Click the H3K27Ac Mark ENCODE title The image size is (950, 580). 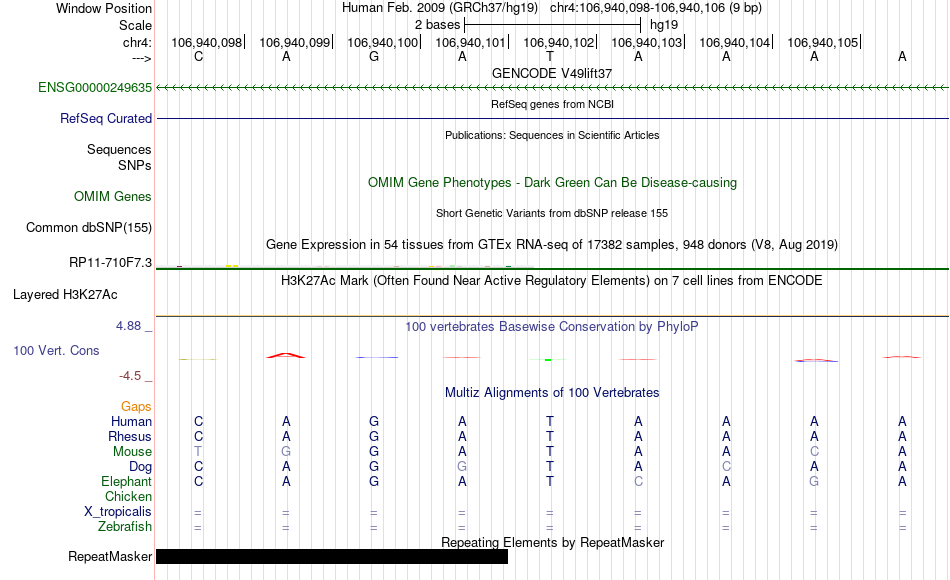[552, 281]
